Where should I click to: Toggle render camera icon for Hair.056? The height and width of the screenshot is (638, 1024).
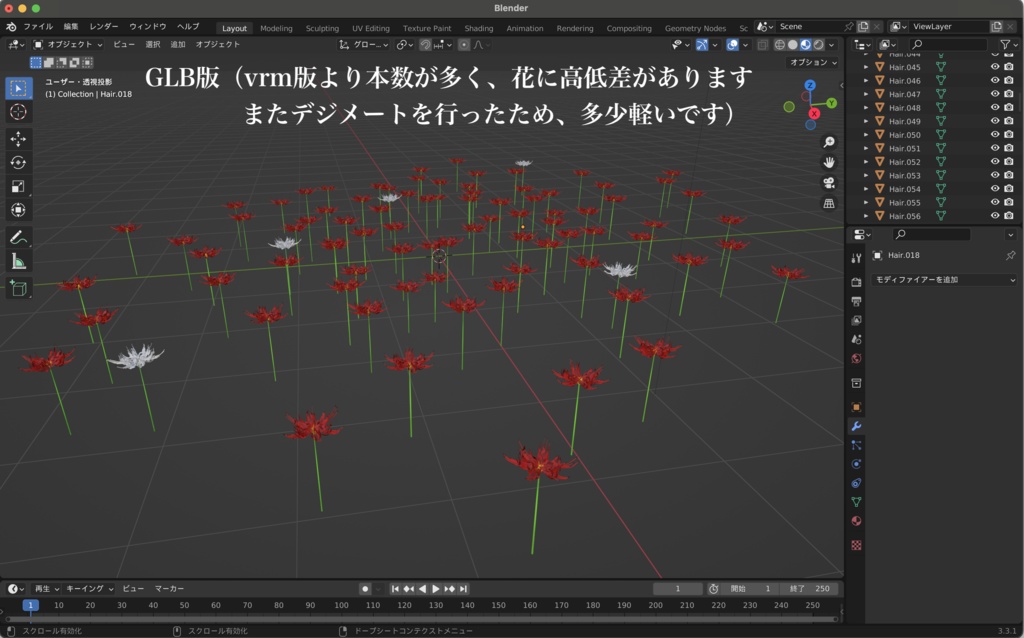1009,215
